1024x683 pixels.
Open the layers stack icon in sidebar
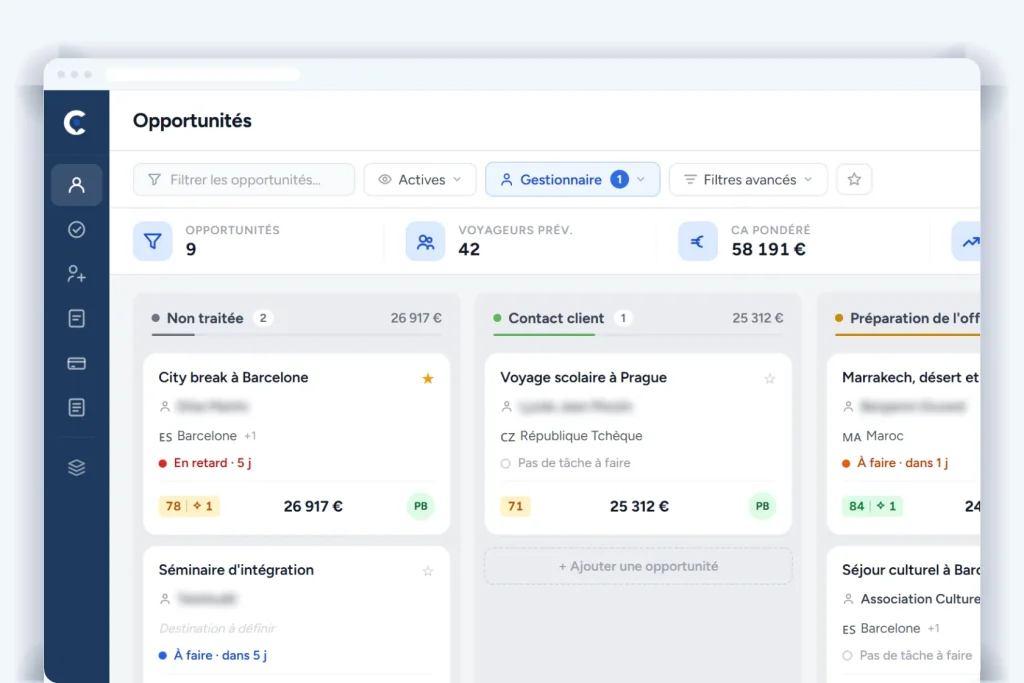76,468
